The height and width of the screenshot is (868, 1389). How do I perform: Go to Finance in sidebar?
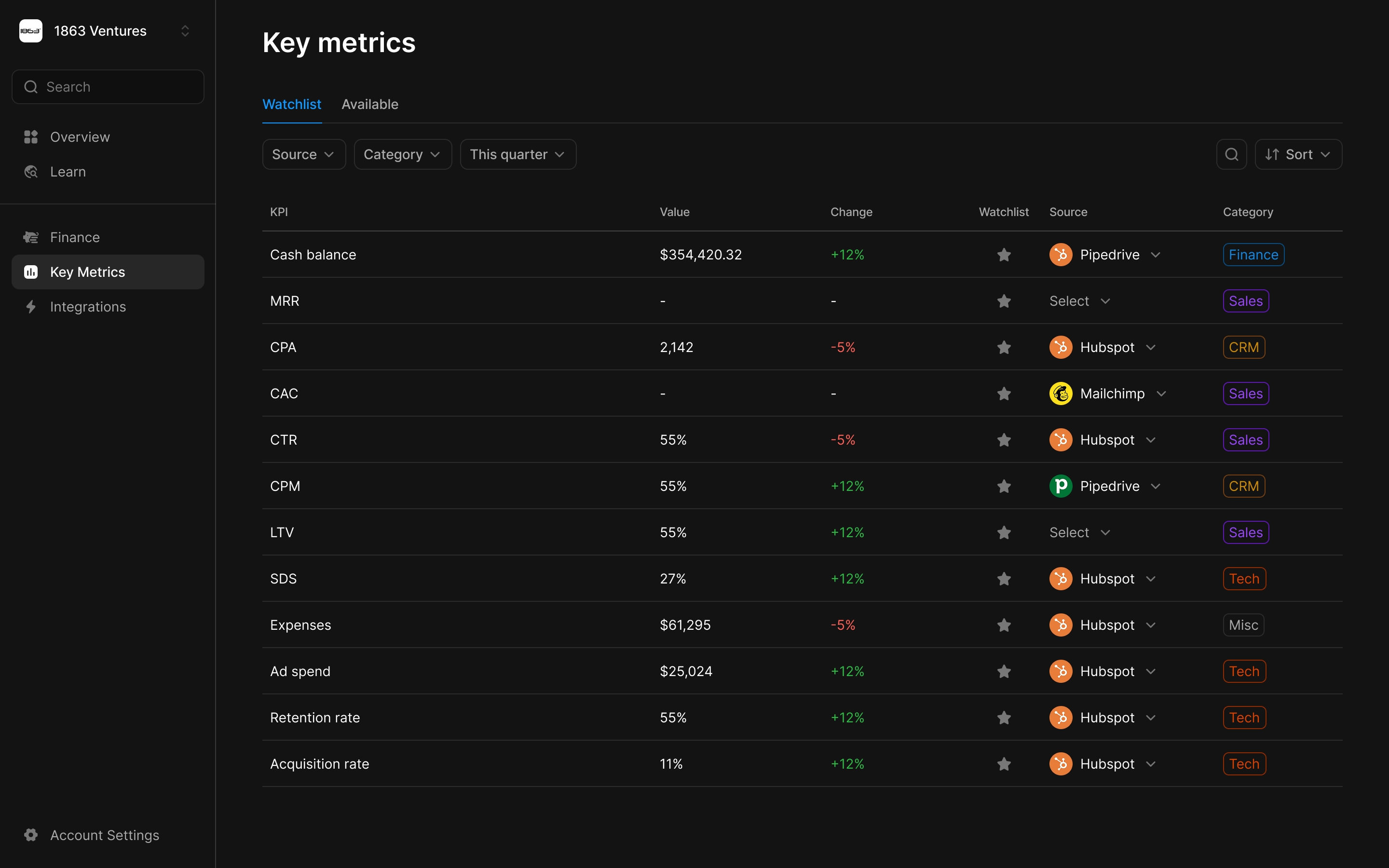pyautogui.click(x=75, y=237)
